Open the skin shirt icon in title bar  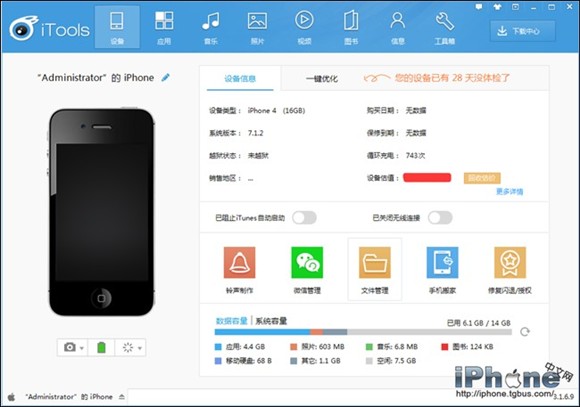click(x=497, y=7)
